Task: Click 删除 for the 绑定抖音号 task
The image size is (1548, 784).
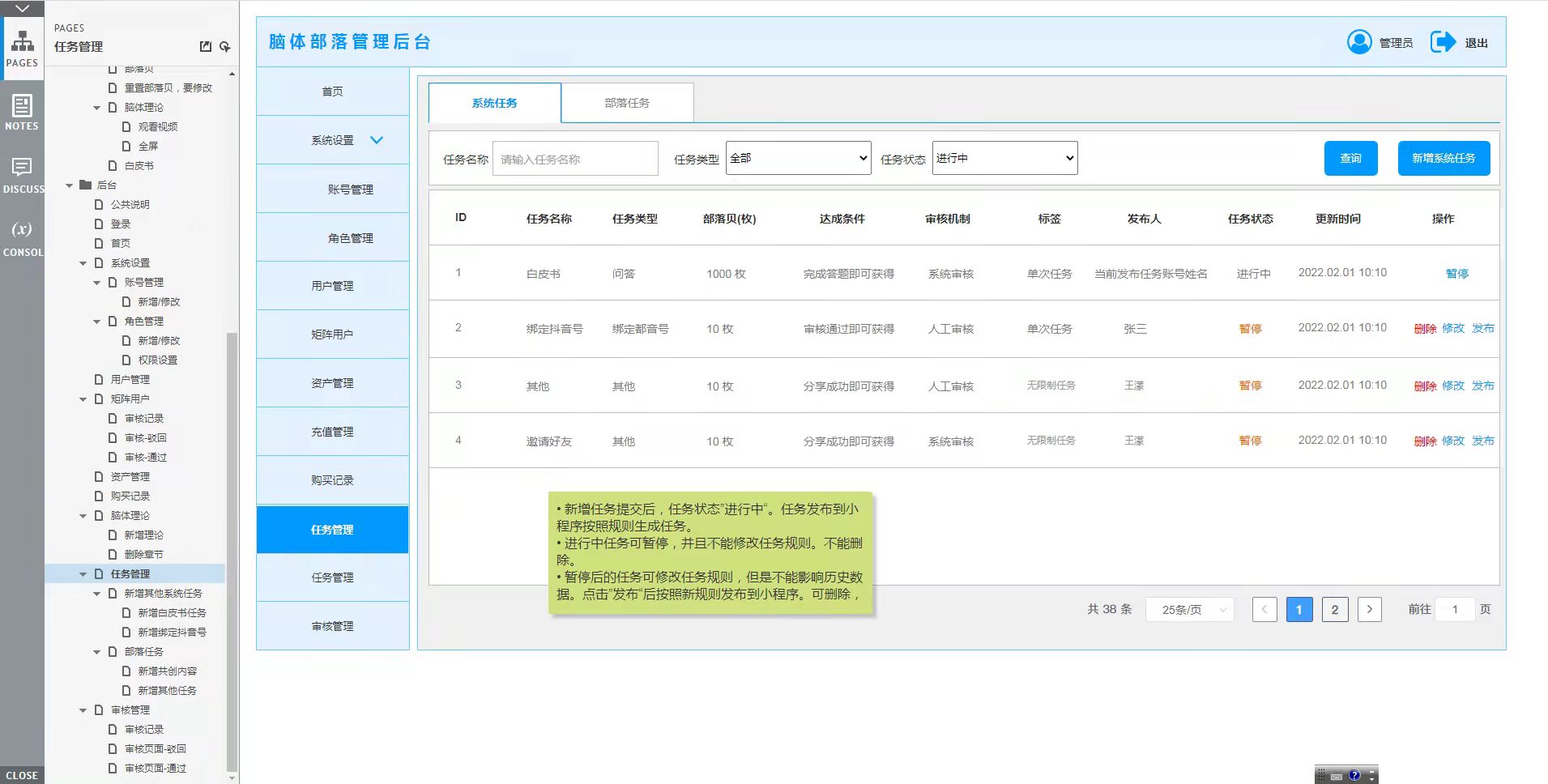Action: pos(1425,329)
